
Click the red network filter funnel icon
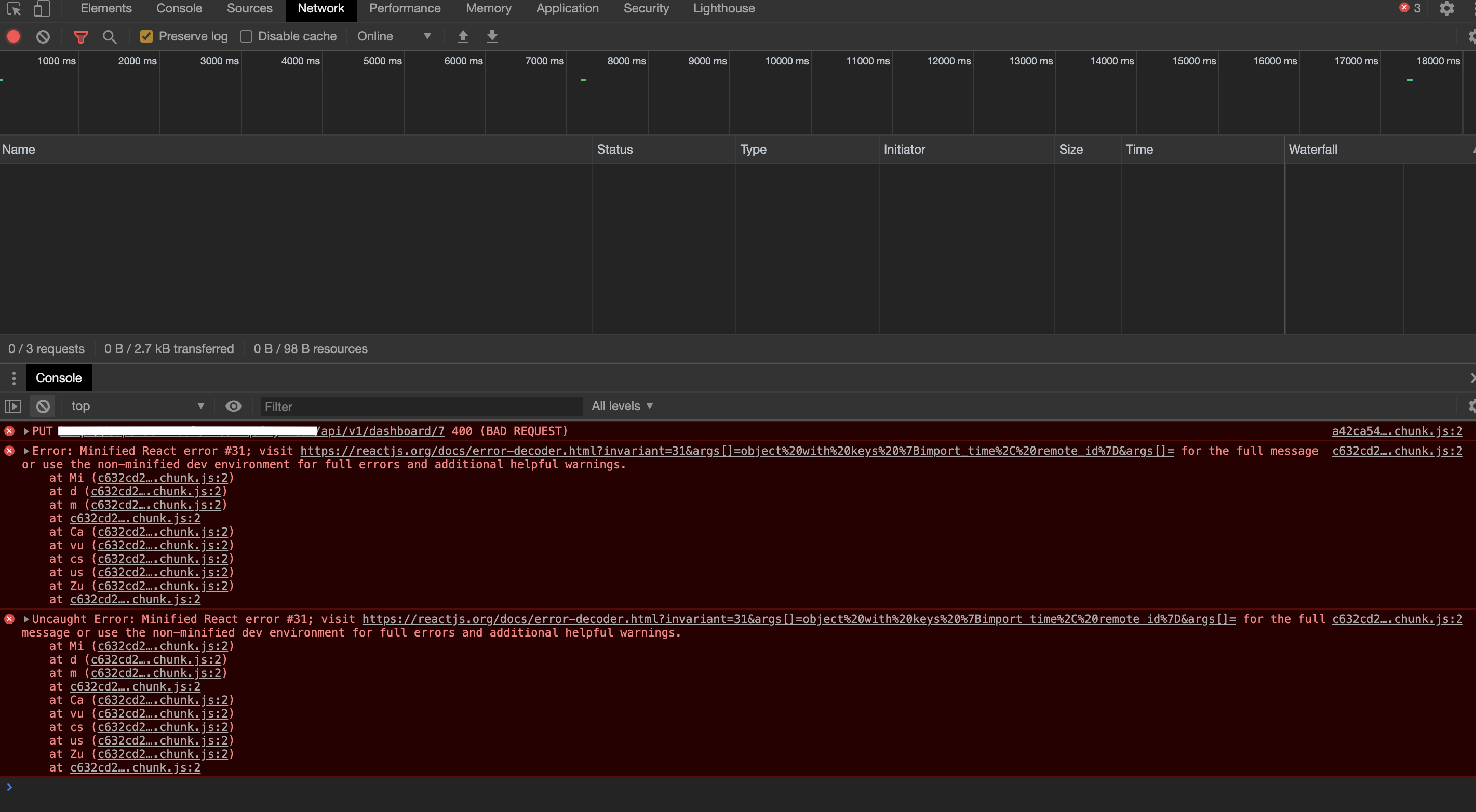pos(81,37)
